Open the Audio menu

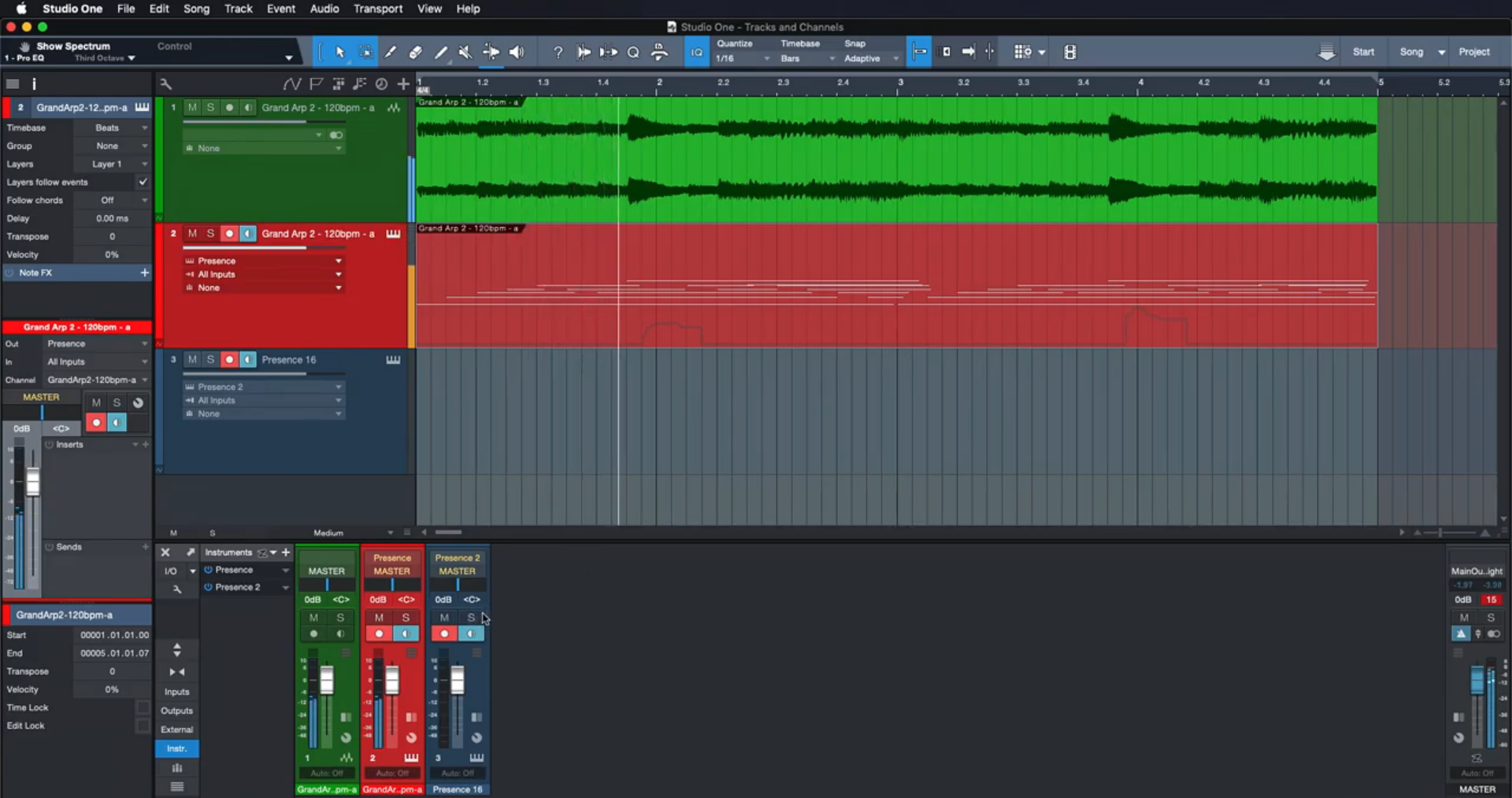[x=324, y=9]
